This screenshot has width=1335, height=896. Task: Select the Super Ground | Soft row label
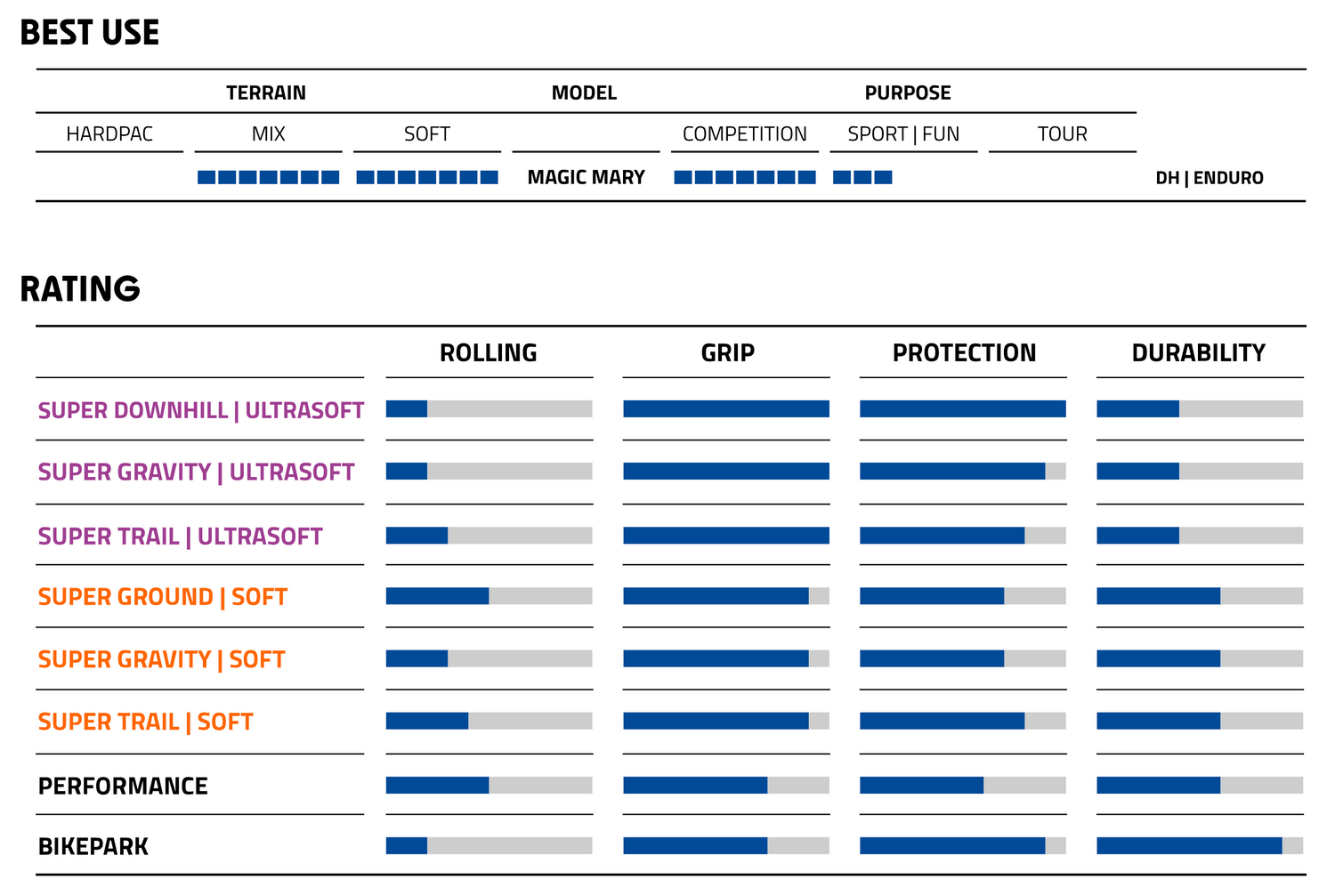pyautogui.click(x=162, y=597)
